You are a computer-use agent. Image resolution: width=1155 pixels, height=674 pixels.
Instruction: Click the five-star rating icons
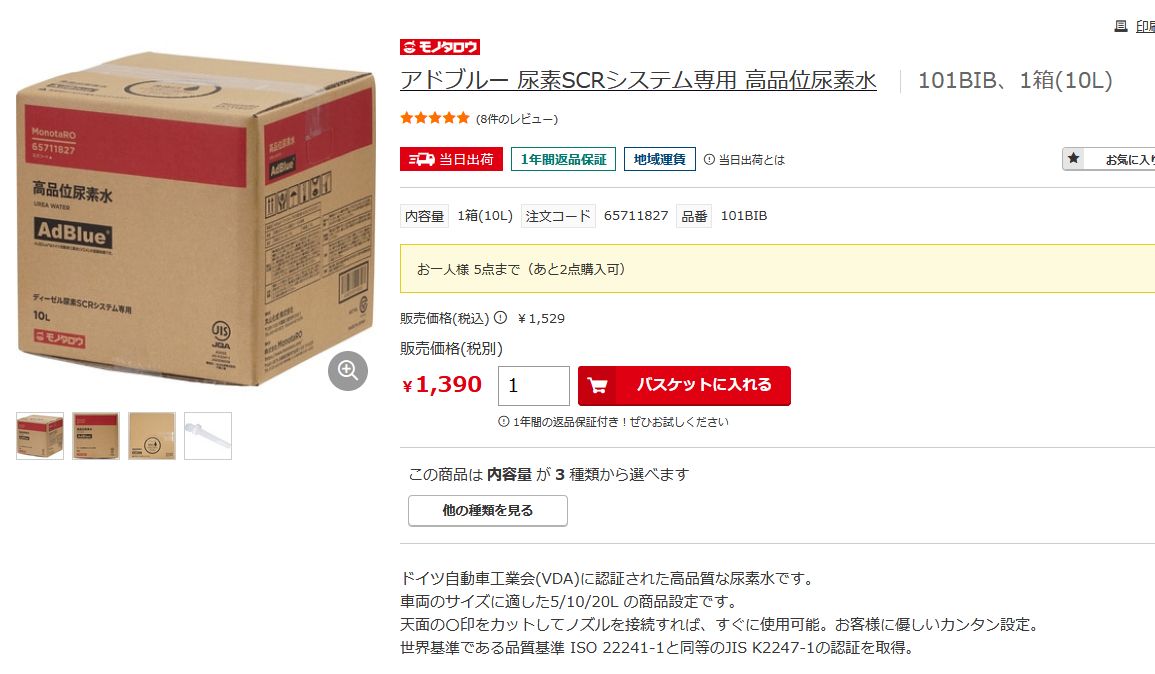[435, 118]
